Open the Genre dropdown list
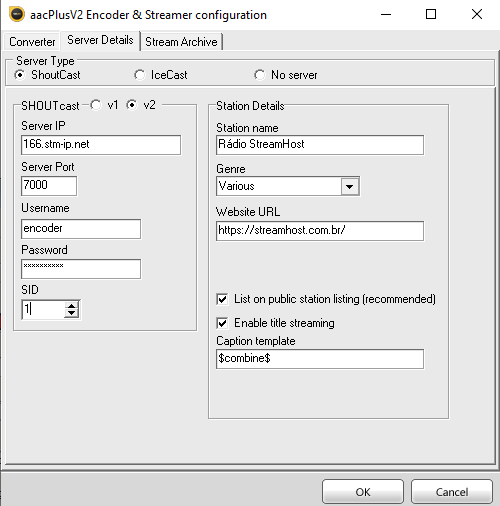500x506 pixels. 350,186
